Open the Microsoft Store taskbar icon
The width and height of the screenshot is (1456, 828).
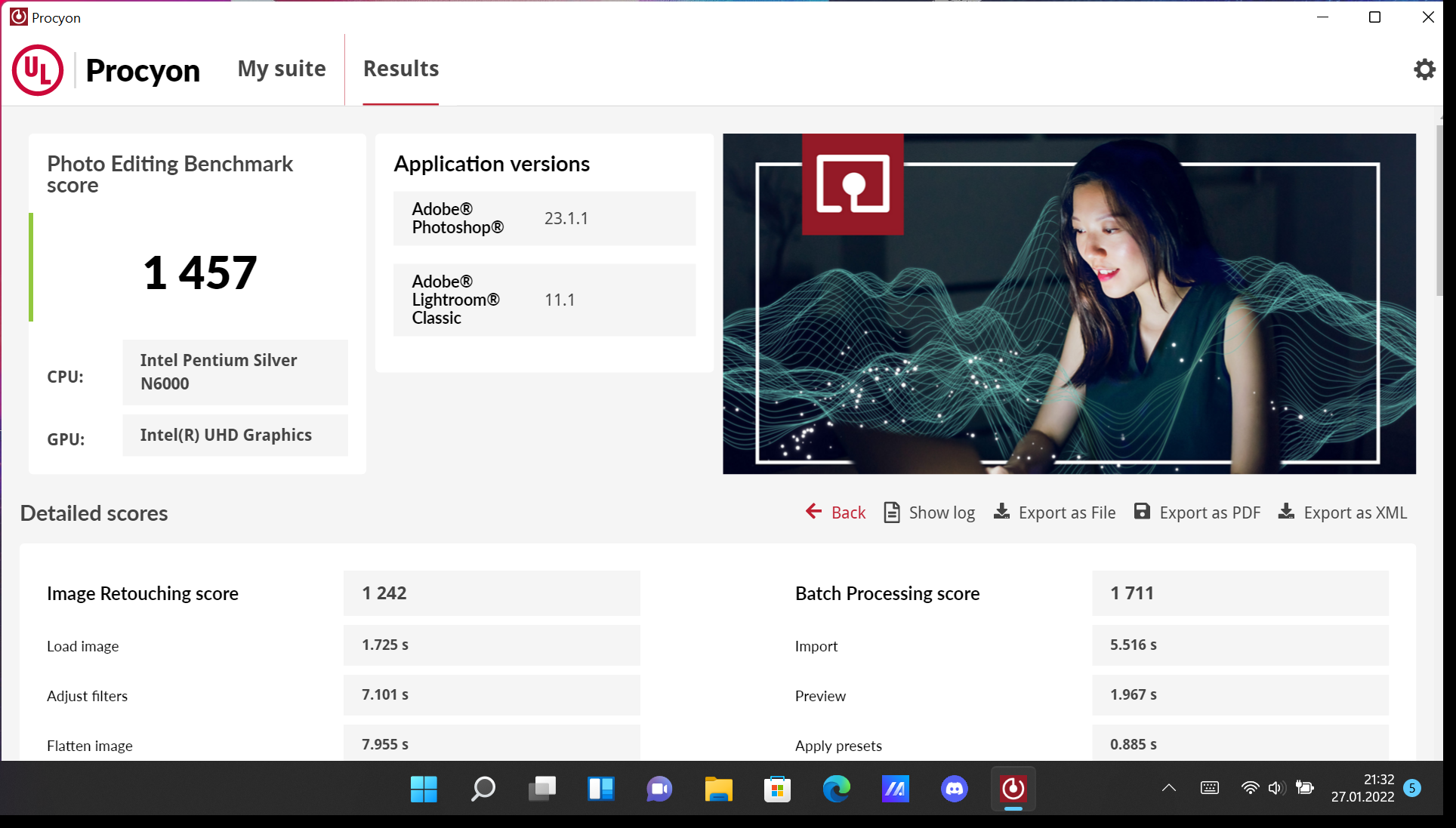777,790
